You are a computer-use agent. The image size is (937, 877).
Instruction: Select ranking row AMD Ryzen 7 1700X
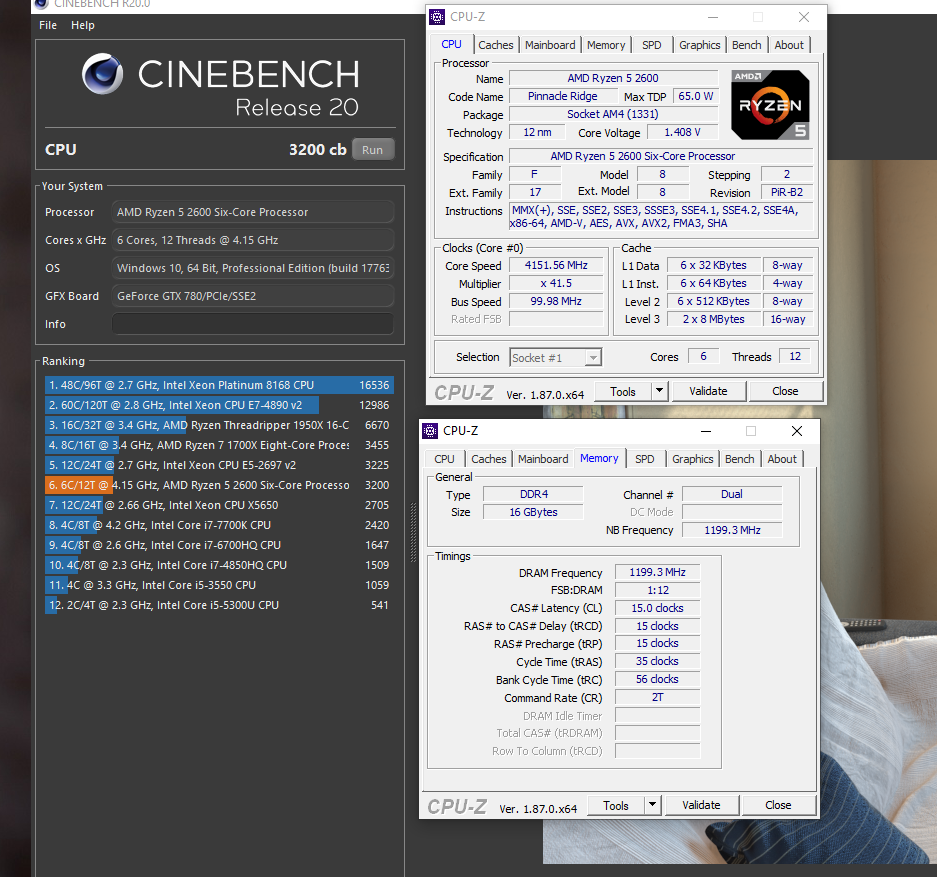point(219,445)
